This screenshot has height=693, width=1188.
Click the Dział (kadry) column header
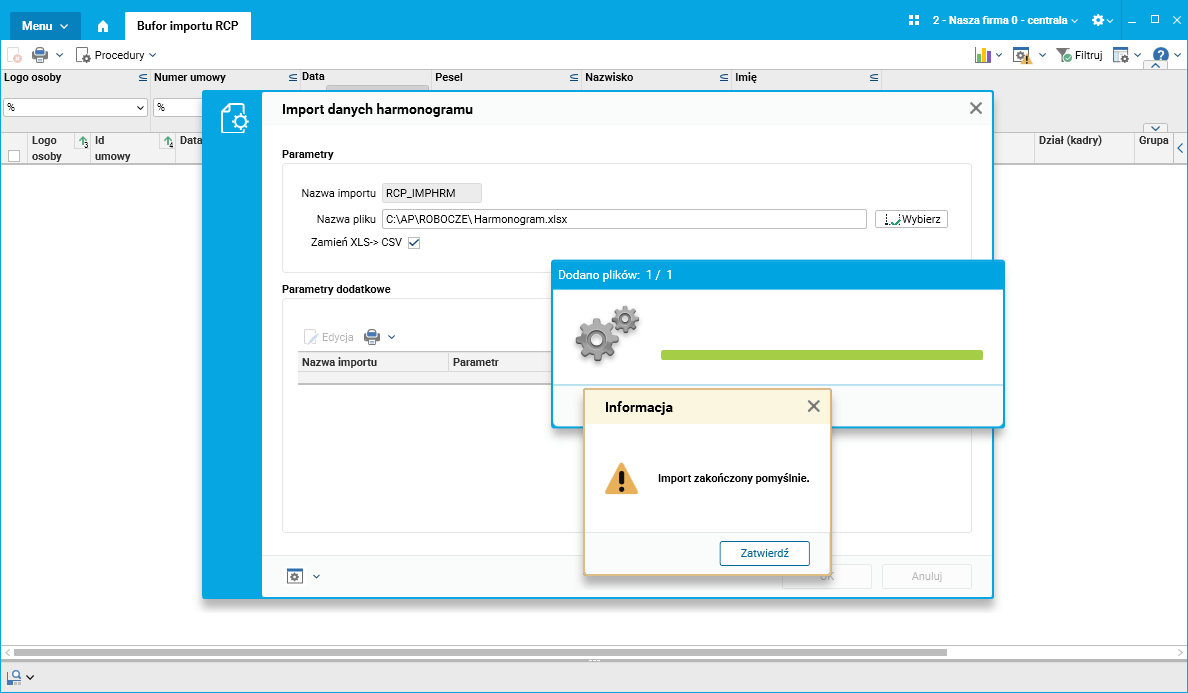1083,148
